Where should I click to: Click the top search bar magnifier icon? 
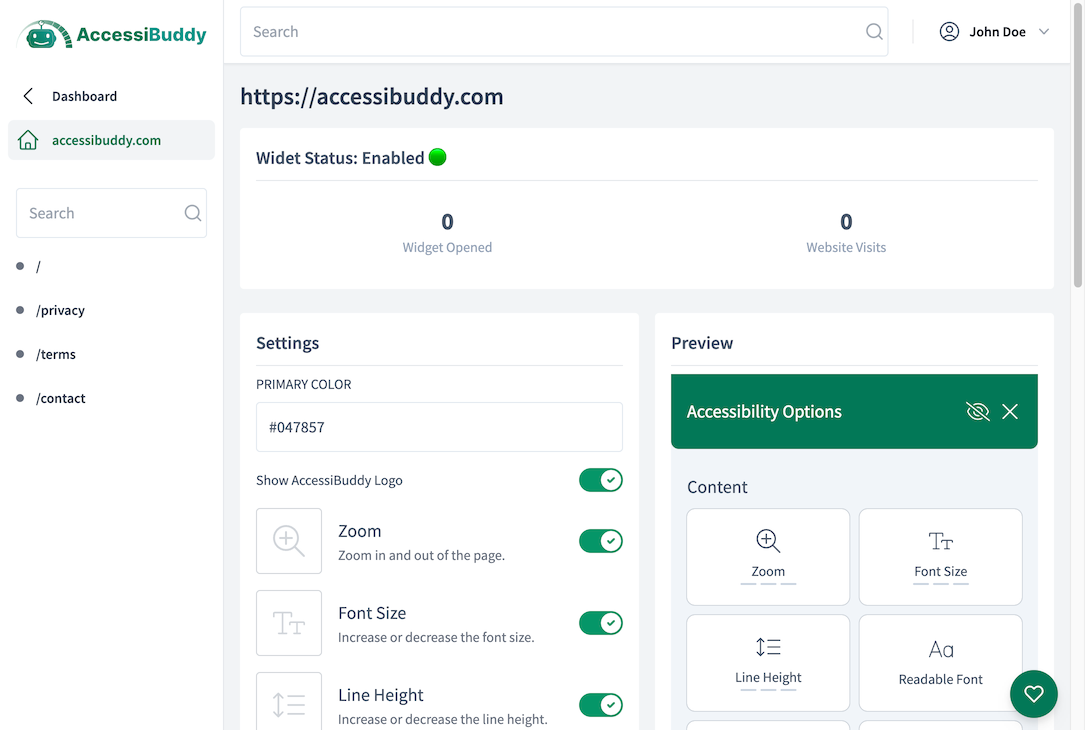pos(874,32)
